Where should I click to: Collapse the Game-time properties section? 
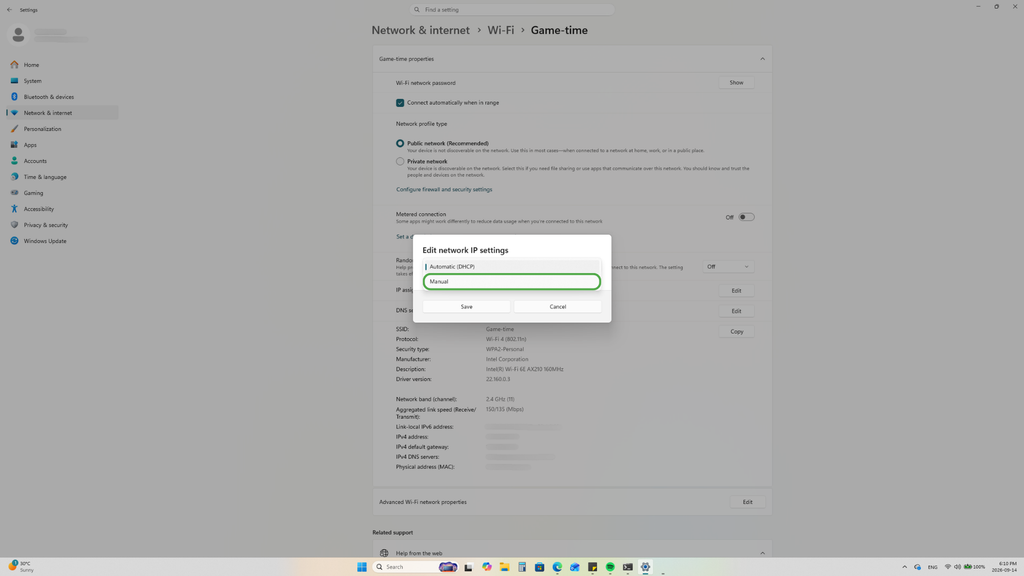click(x=762, y=59)
